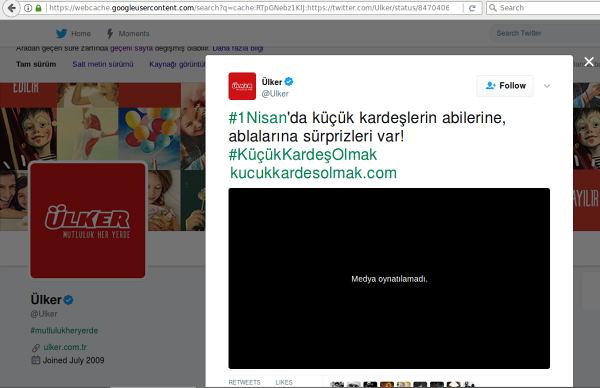
Task: Open the 'geçerli sayfa' cache link
Action: [131, 48]
